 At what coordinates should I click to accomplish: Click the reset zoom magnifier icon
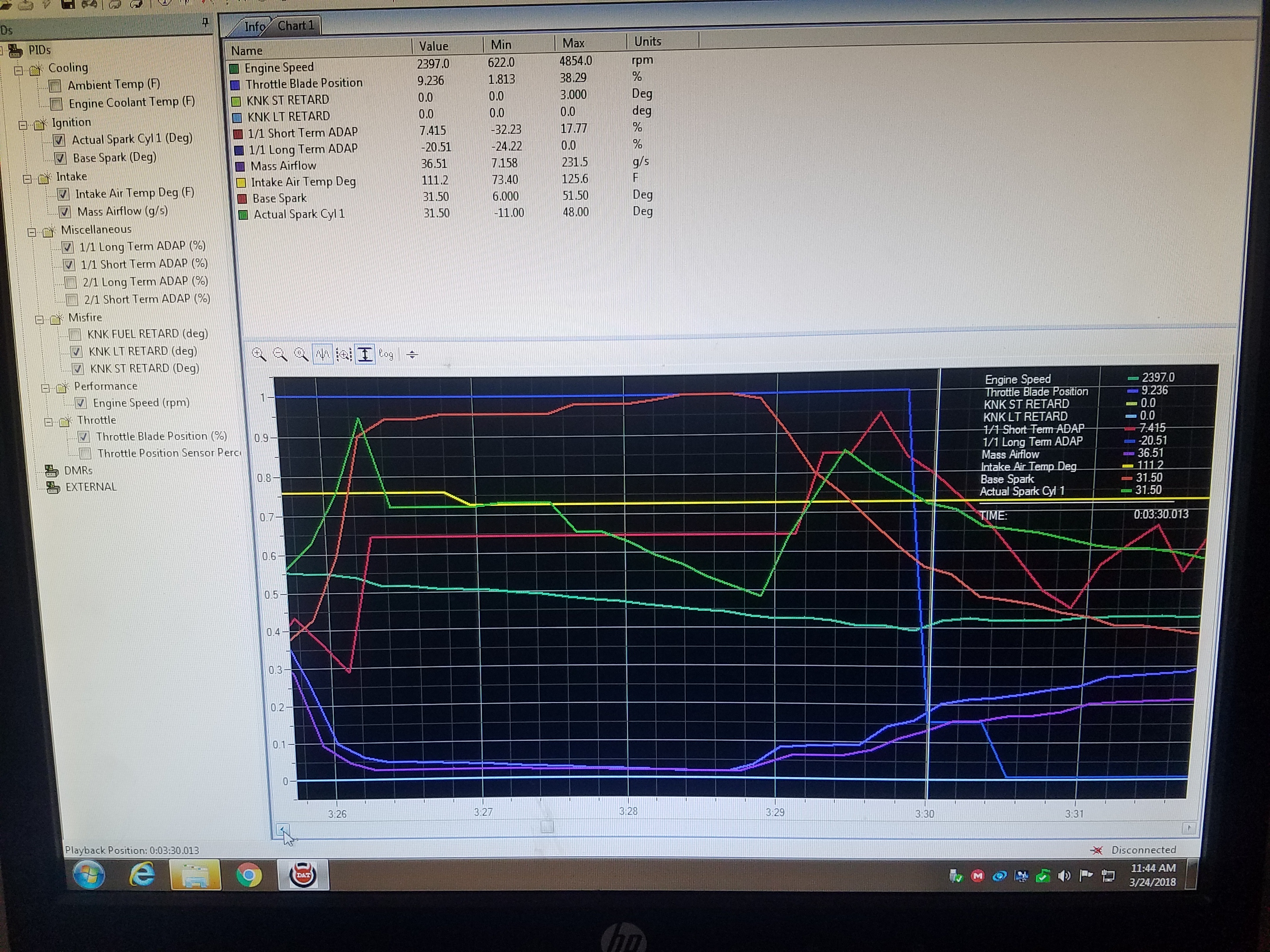(x=301, y=355)
